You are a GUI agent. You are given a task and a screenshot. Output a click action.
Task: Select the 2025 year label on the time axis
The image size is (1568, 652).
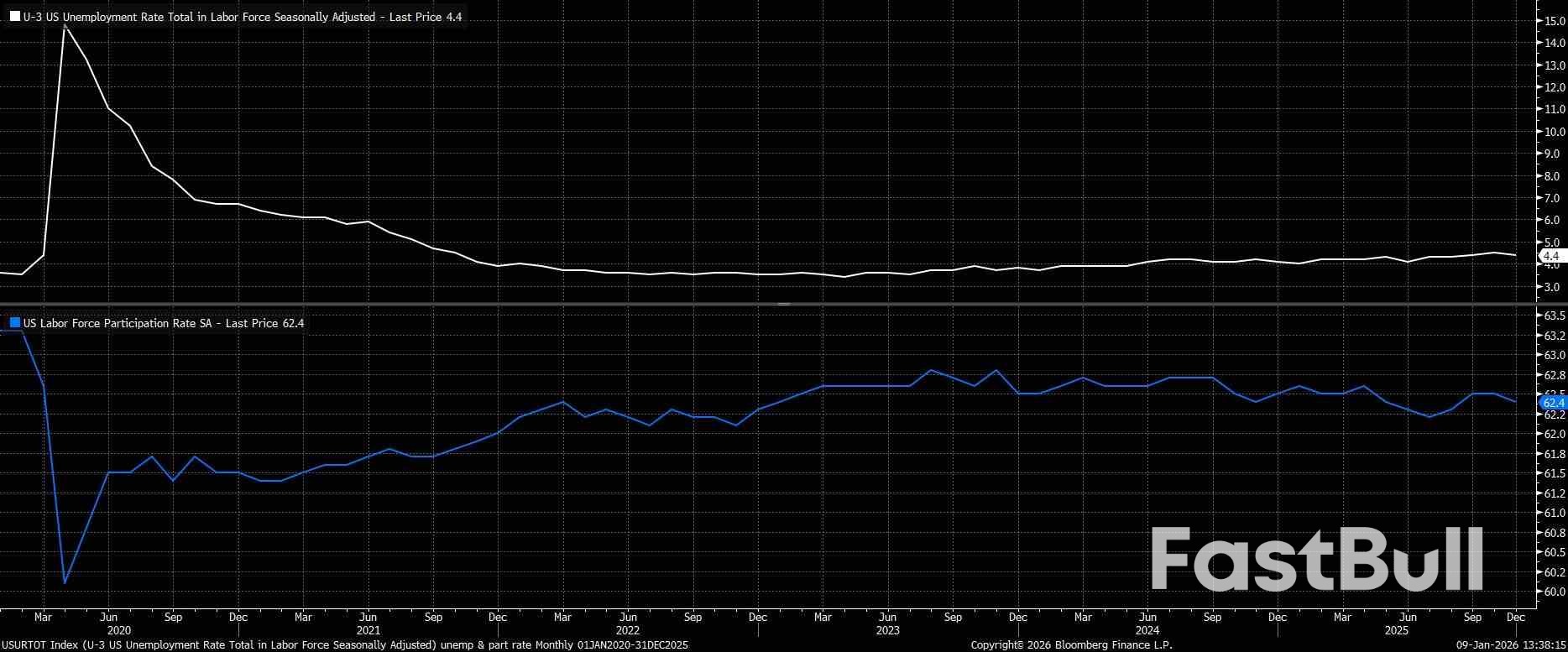(1396, 630)
